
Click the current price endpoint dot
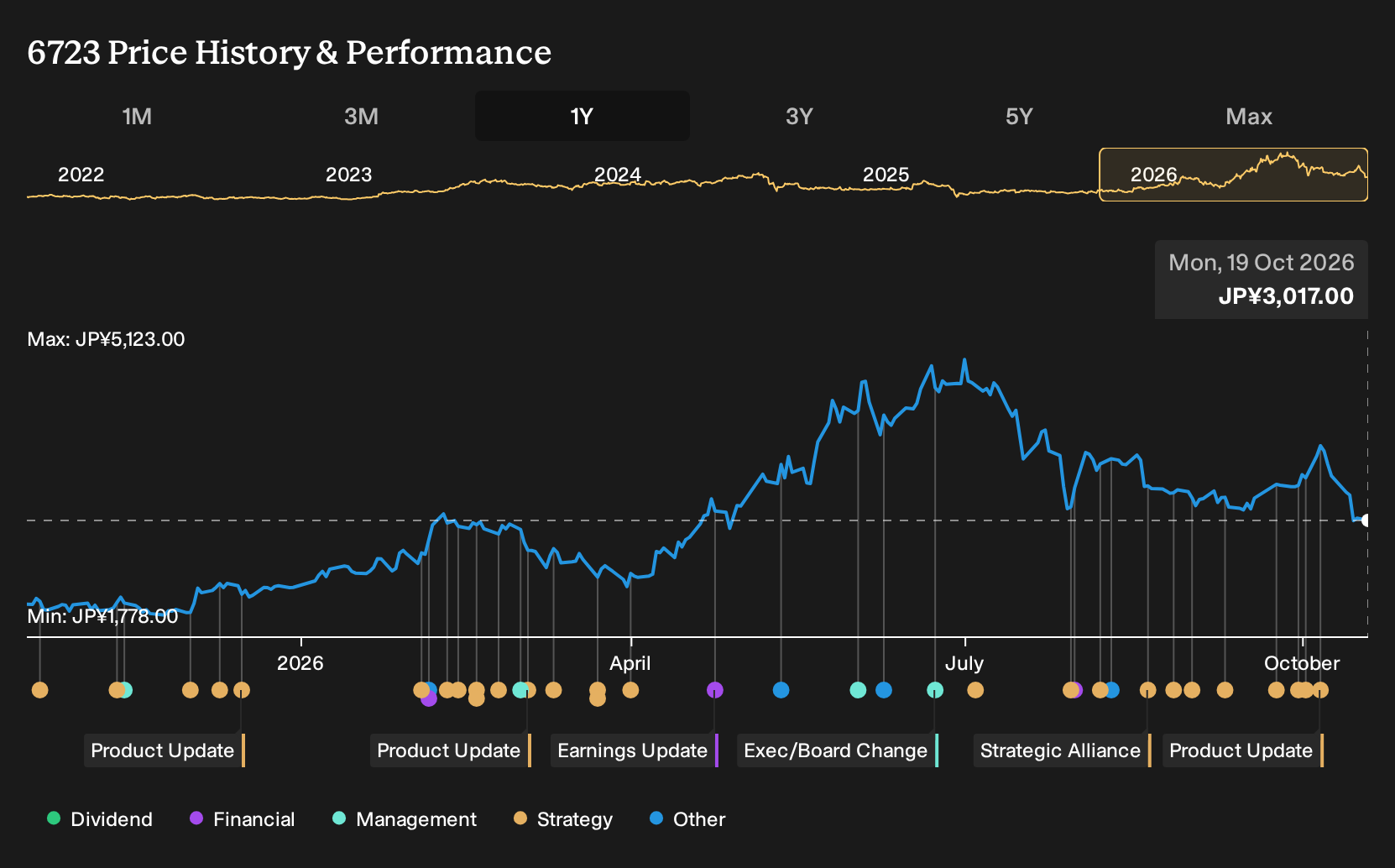point(1366,520)
